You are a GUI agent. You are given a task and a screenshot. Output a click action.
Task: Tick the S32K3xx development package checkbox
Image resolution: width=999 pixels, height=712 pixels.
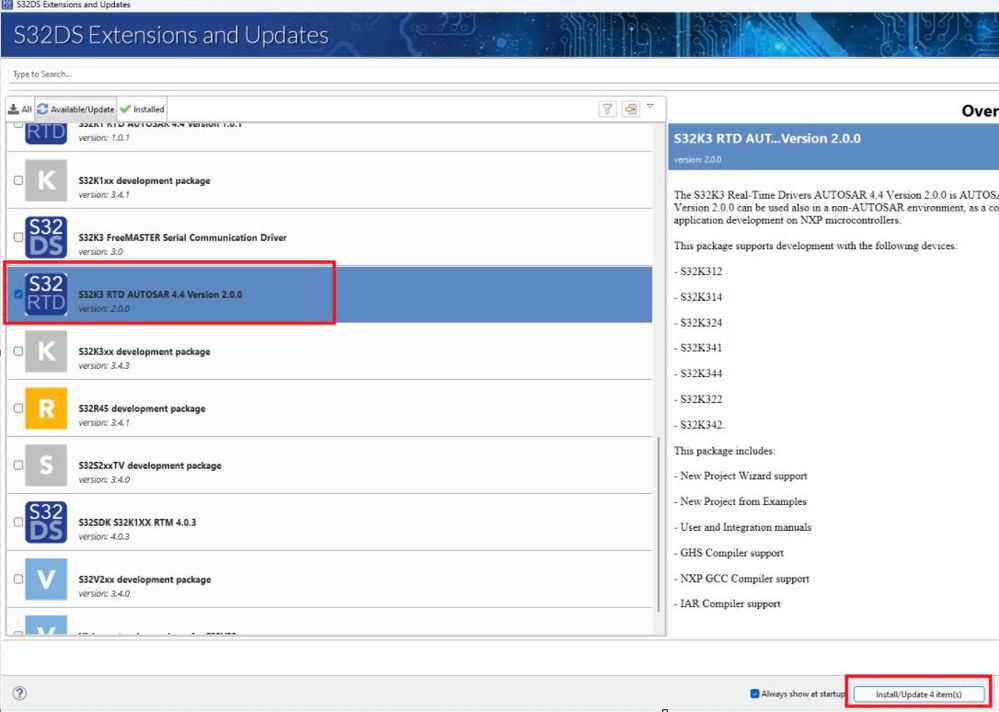[18, 351]
